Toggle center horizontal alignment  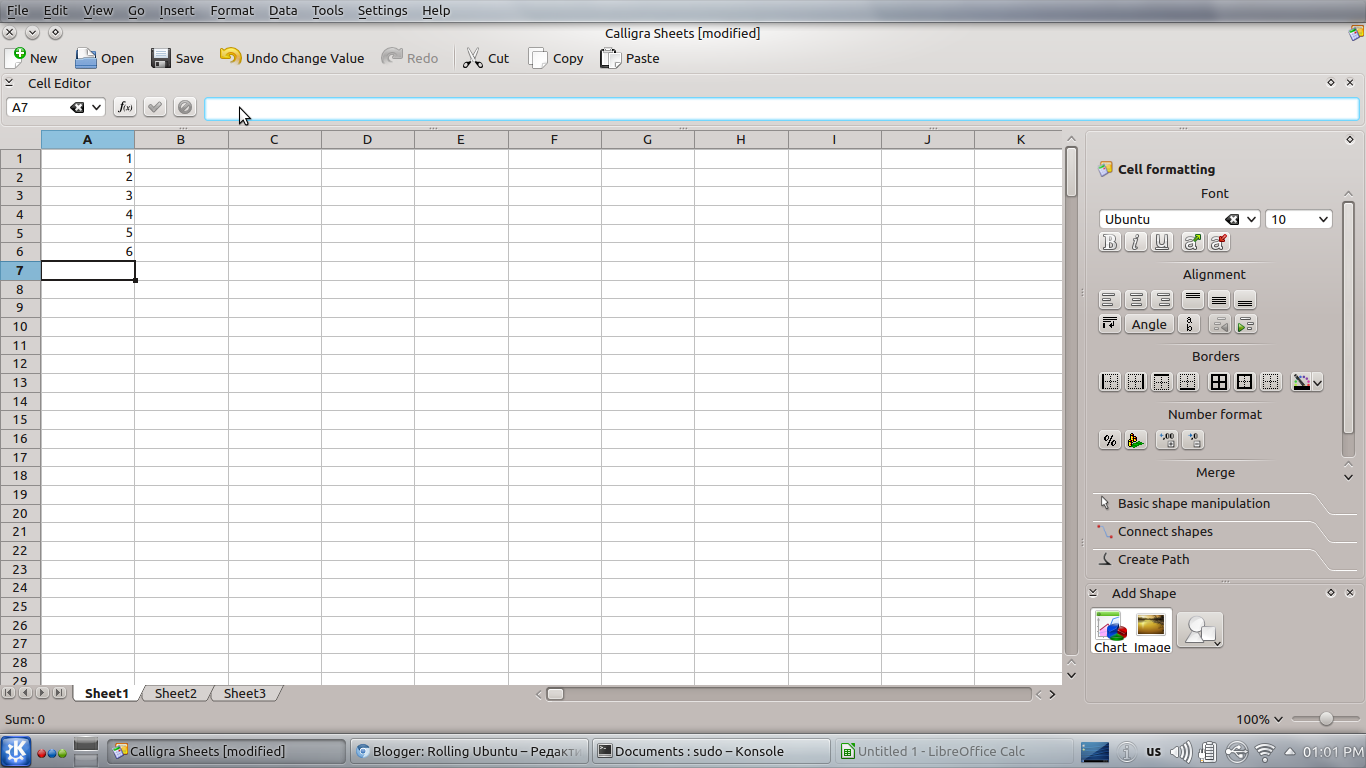[1136, 299]
